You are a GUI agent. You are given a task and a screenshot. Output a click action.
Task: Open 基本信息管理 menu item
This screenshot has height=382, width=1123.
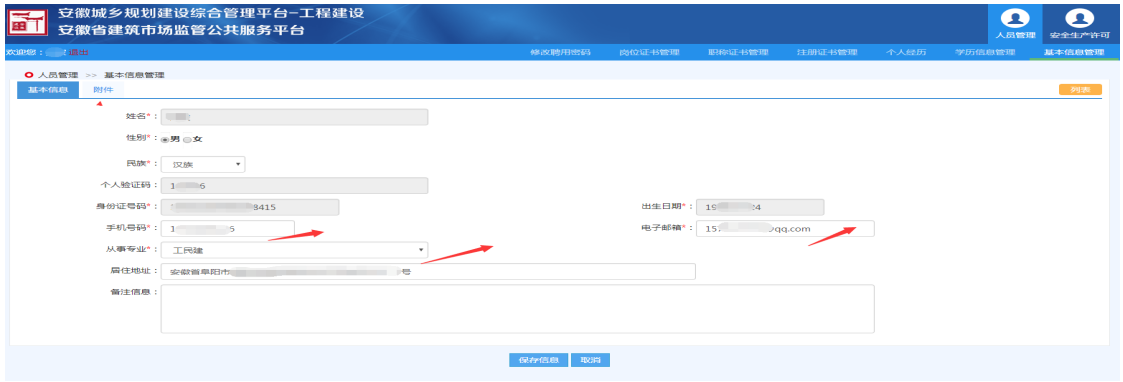[x=1074, y=52]
